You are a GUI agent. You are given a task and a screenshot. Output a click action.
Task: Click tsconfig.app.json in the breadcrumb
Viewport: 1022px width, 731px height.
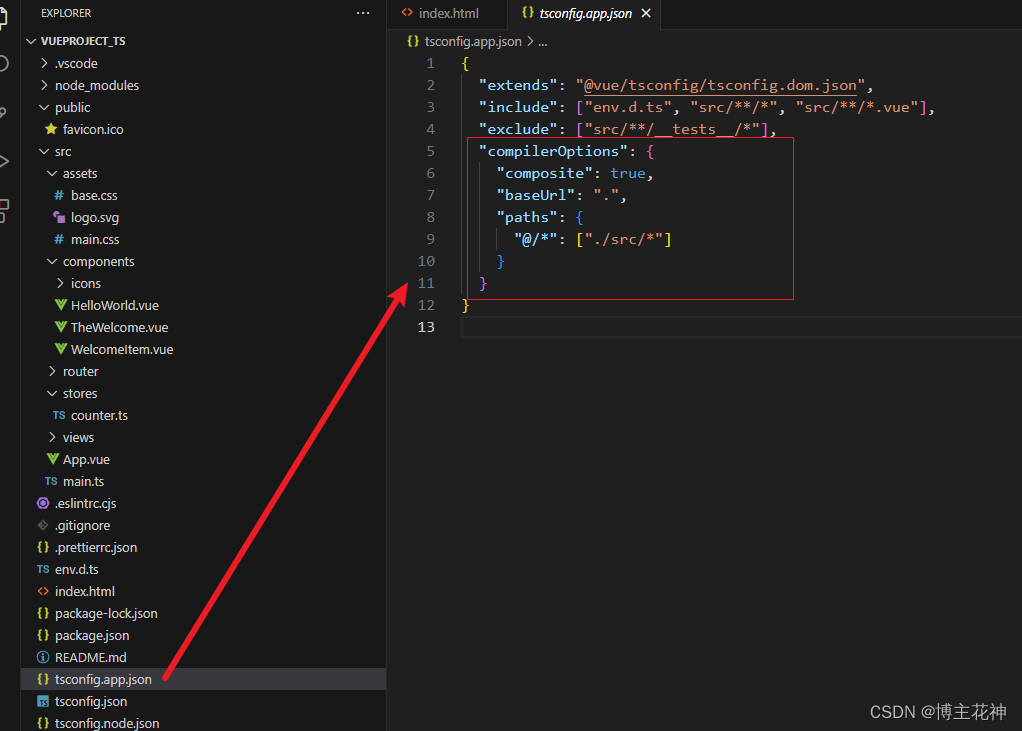pos(473,42)
